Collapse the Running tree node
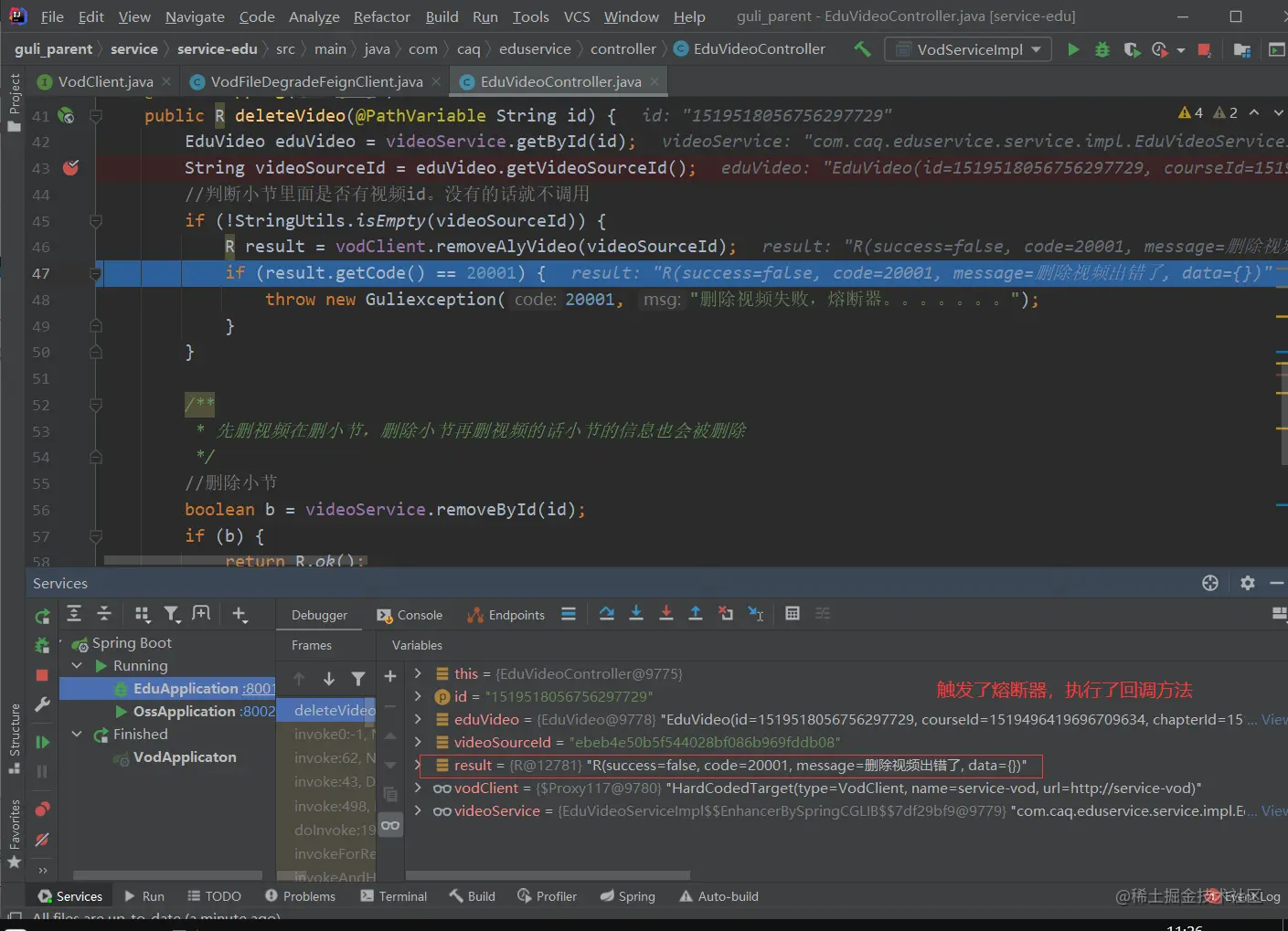This screenshot has height=931, width=1288. [x=78, y=665]
